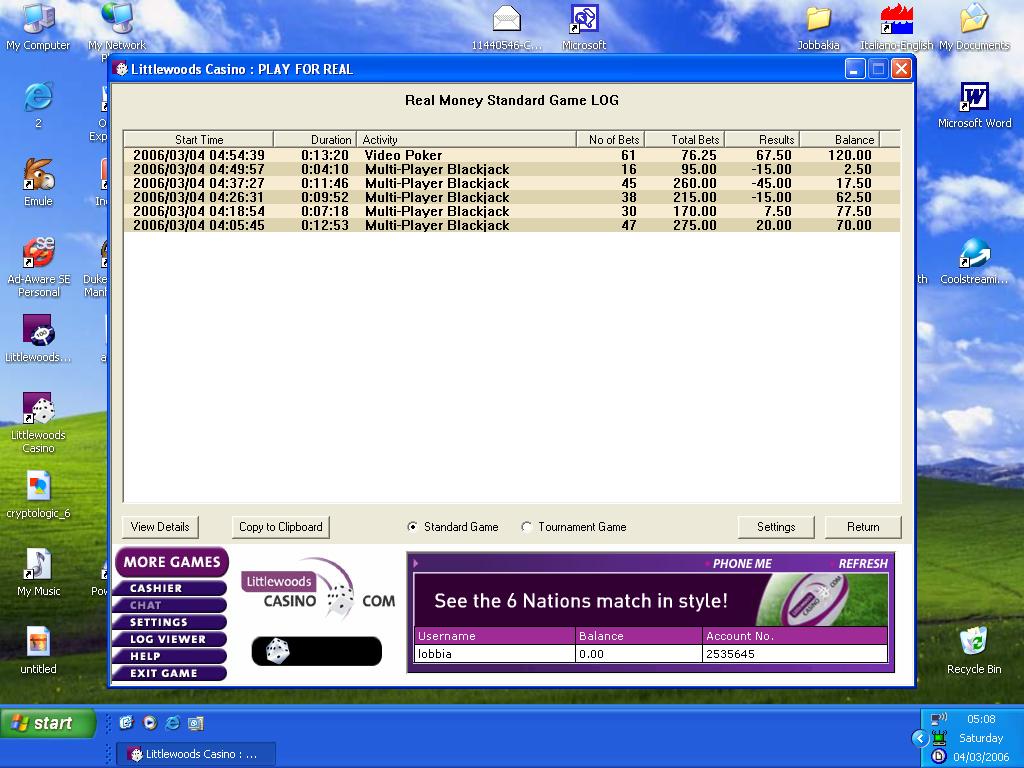Open My Network Places desktop icon
Viewport: 1024px width, 768px height.
116,26
